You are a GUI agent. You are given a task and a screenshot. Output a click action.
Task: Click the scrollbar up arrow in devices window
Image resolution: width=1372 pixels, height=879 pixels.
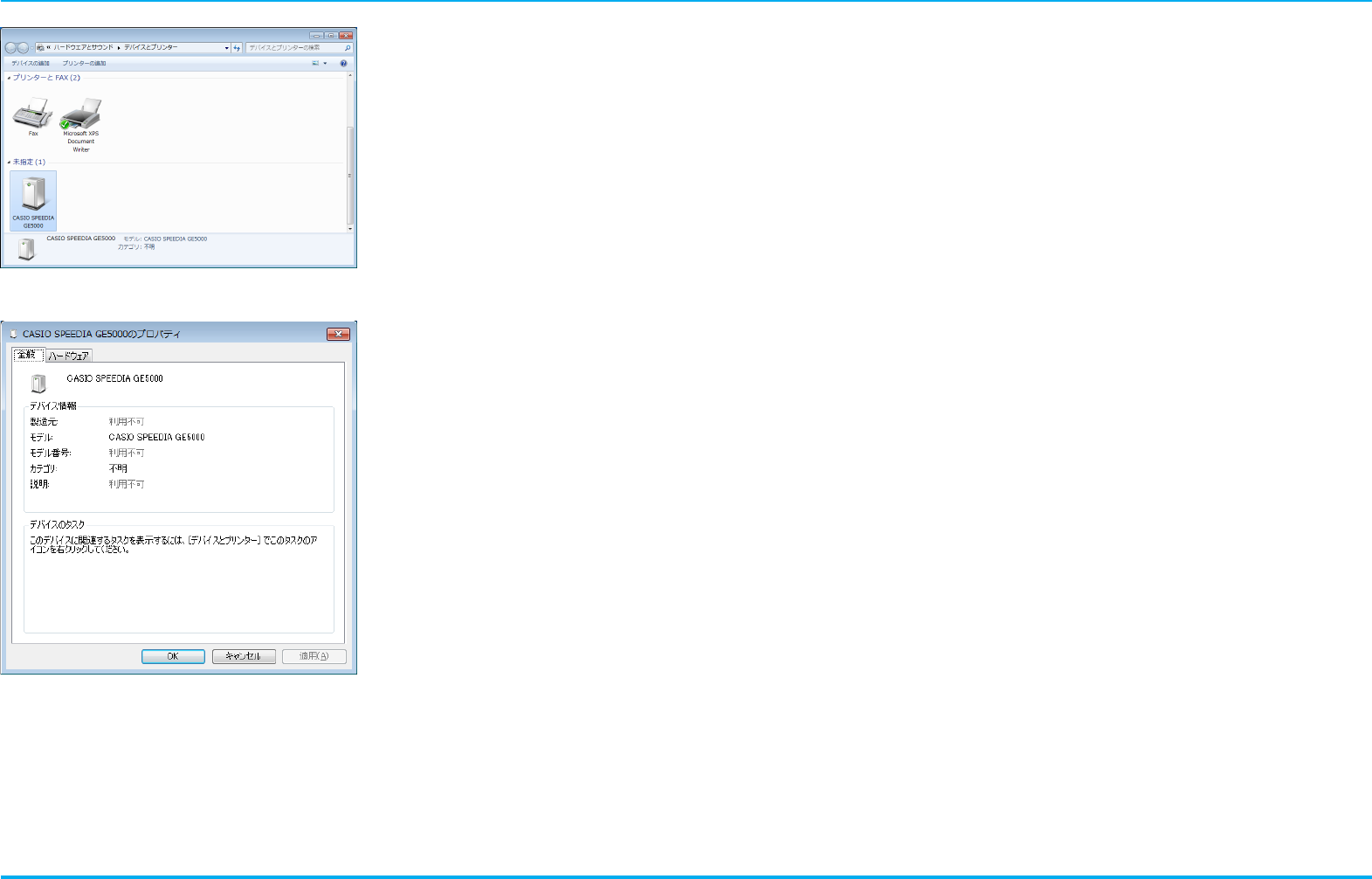tap(350, 75)
